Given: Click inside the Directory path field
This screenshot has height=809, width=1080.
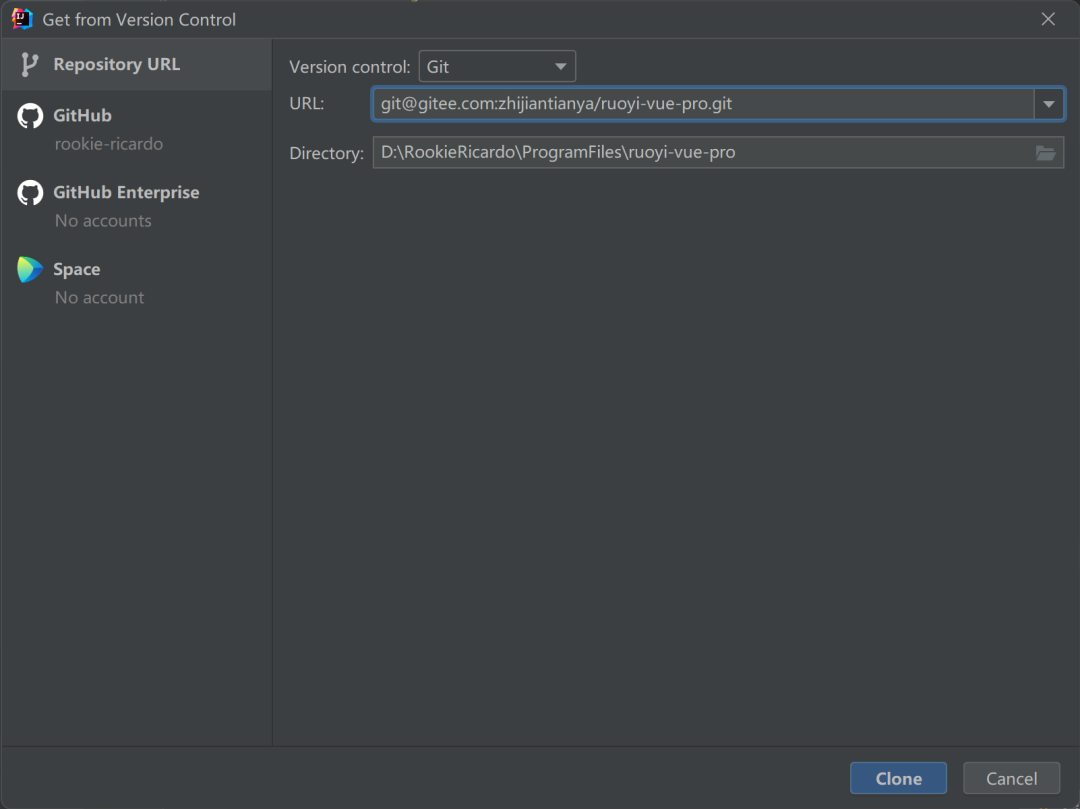Looking at the screenshot, I should (x=703, y=152).
